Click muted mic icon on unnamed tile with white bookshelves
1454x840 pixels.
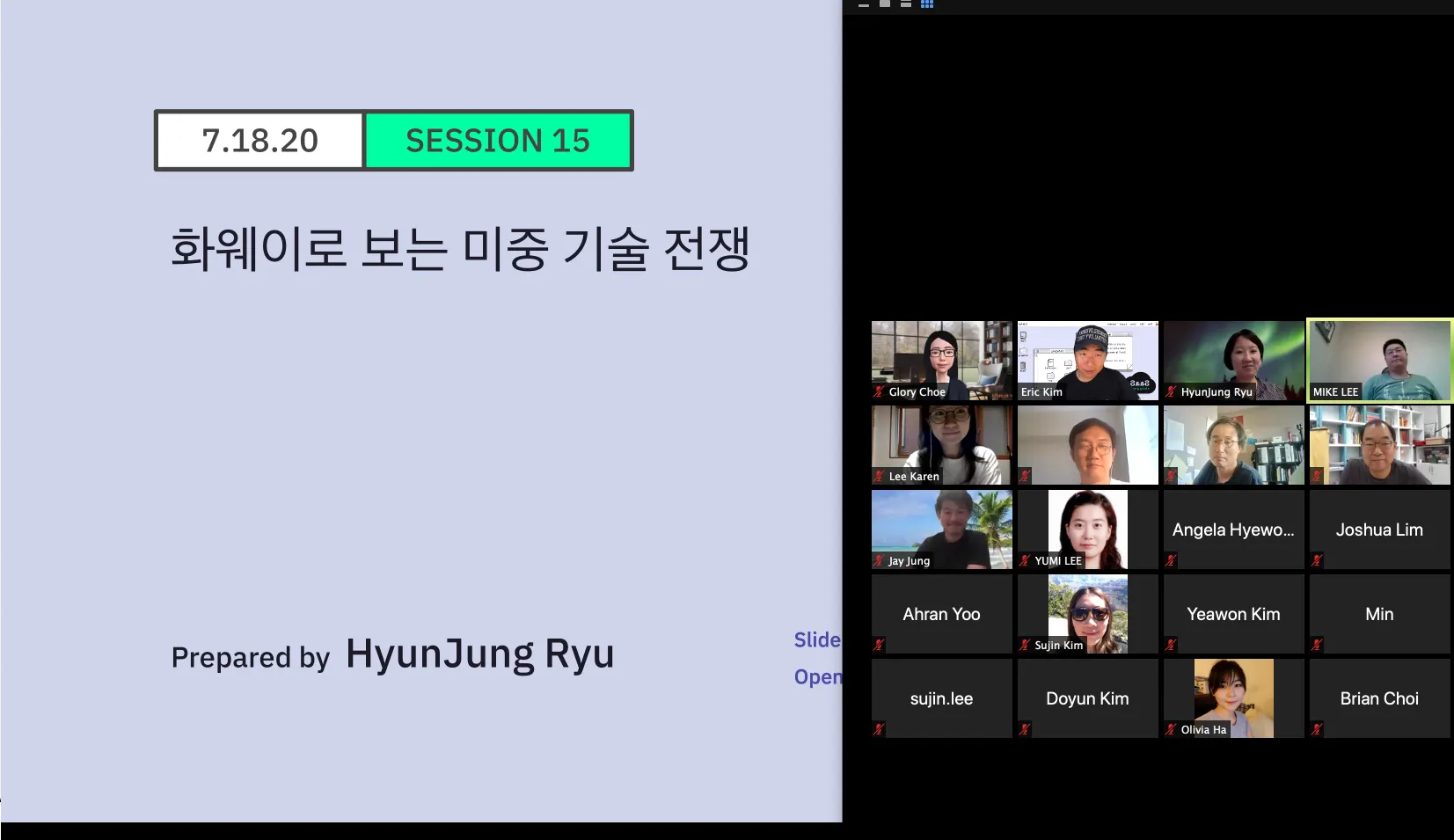[x=1317, y=476]
